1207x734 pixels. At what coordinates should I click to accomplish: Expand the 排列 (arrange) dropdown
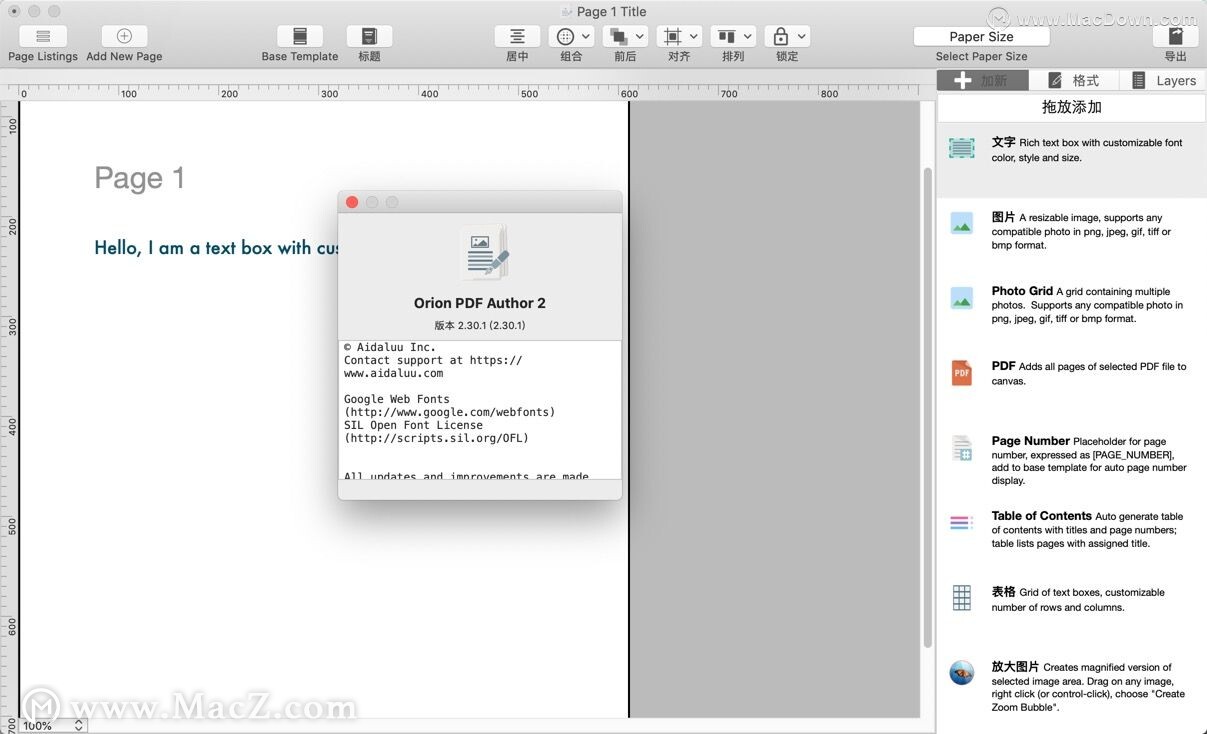(x=733, y=37)
